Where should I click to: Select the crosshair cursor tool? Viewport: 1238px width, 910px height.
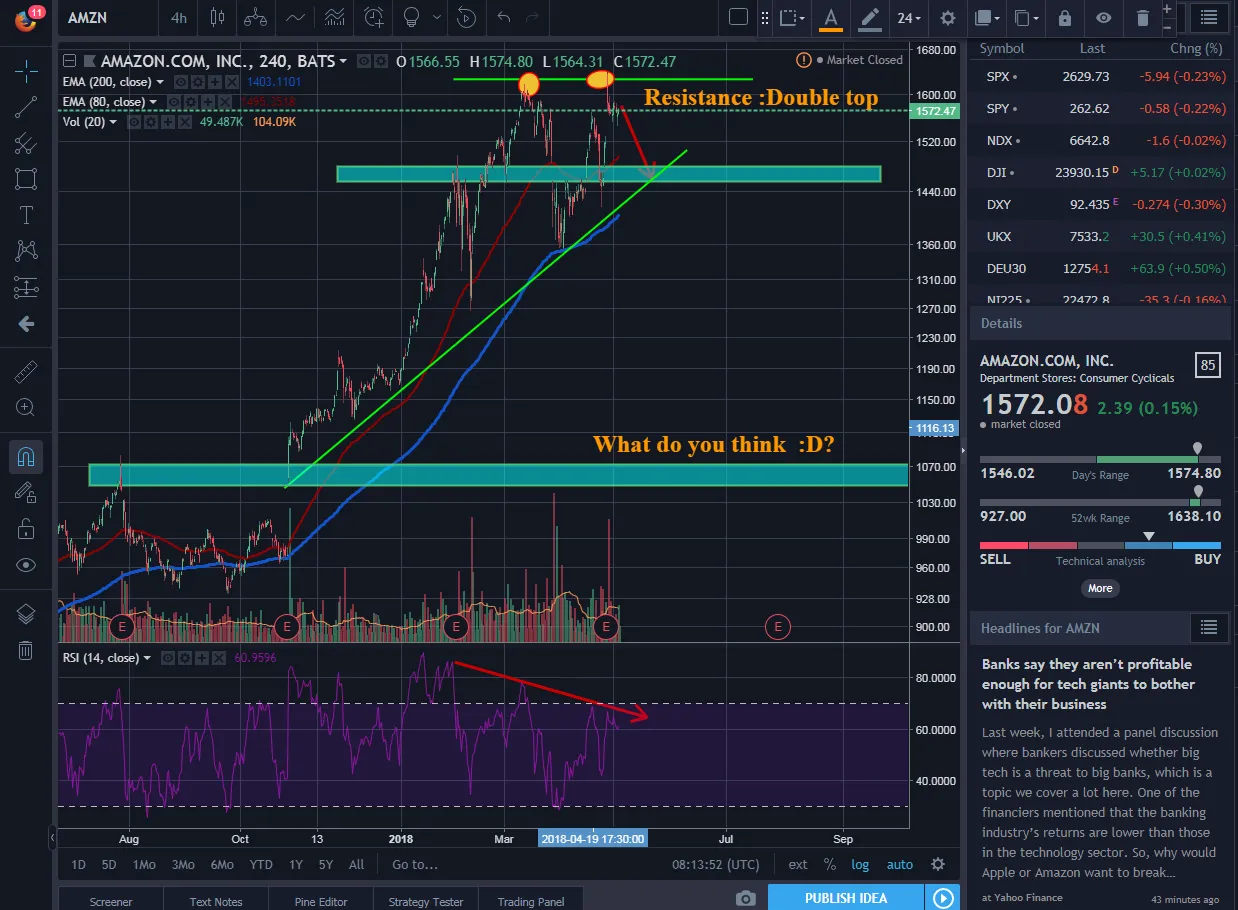pos(27,70)
